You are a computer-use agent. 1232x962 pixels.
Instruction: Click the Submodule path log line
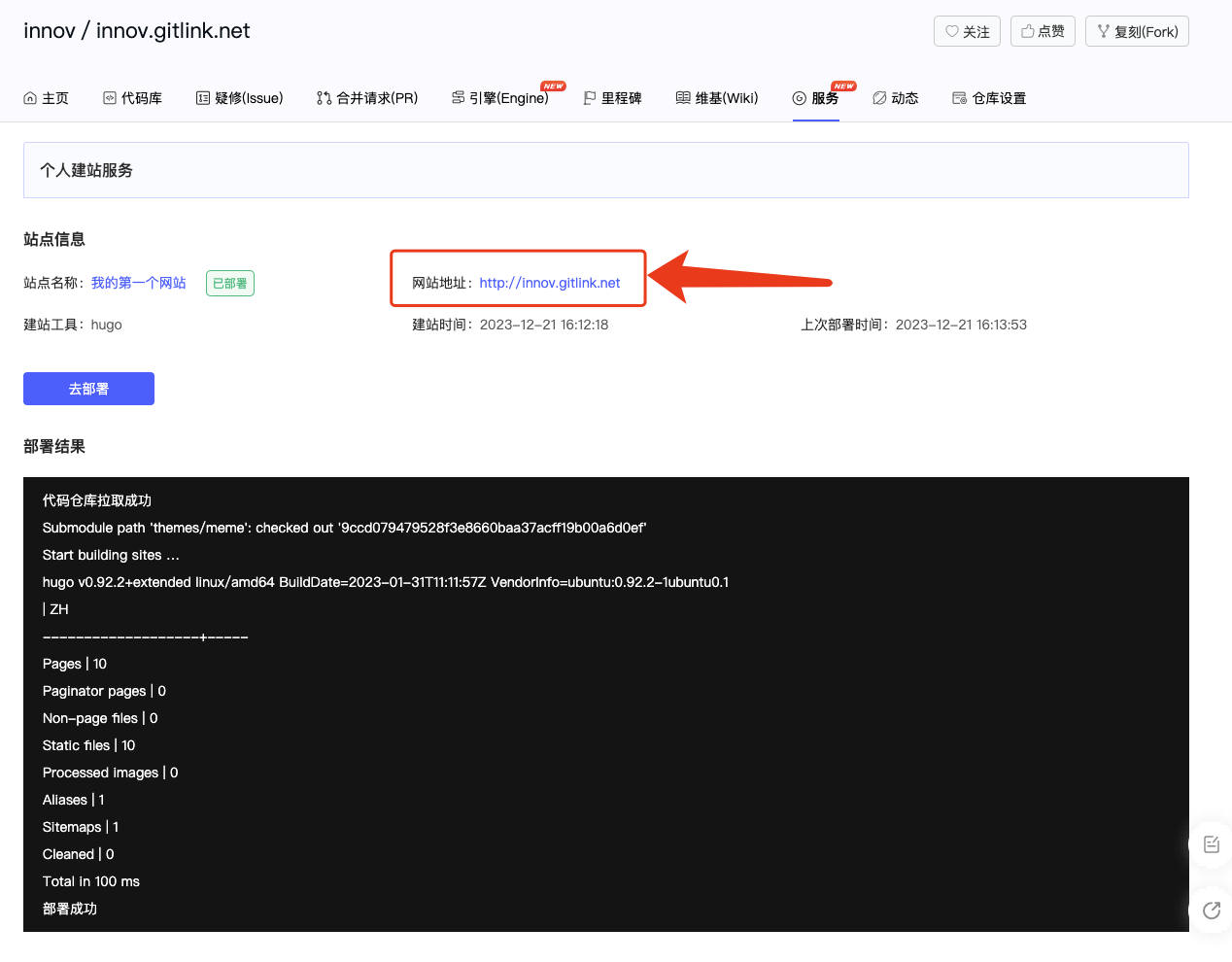point(345,528)
